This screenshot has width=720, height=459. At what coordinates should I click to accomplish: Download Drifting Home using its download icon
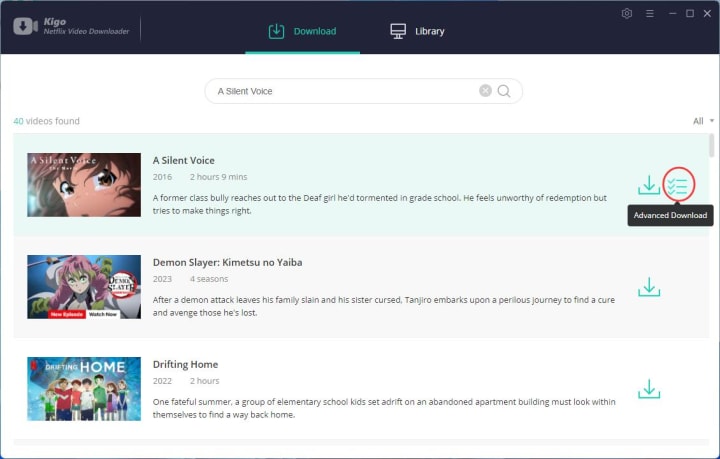649,389
